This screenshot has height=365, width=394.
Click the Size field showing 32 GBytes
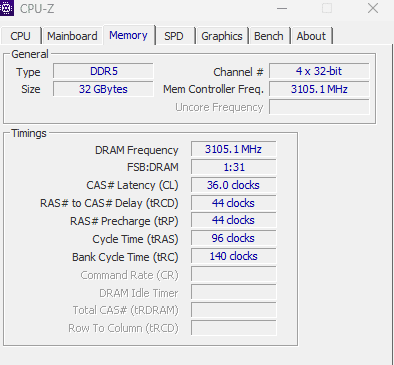103,89
